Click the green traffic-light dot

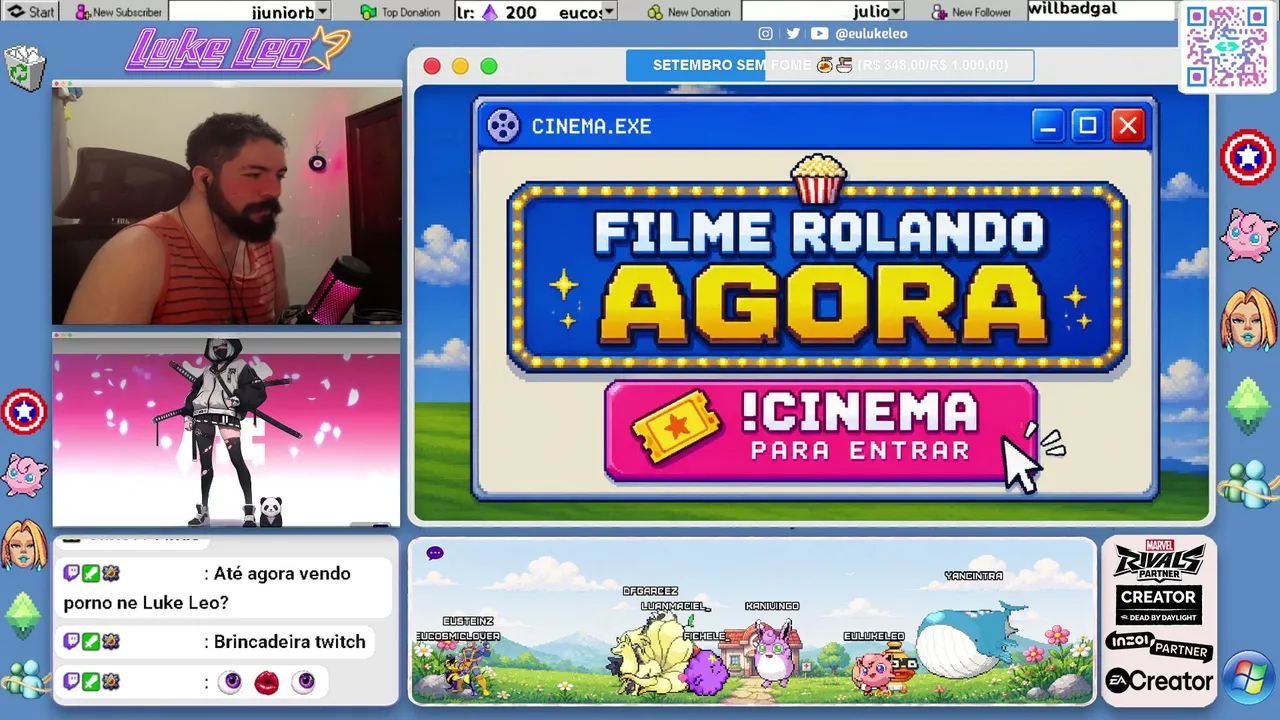(x=489, y=66)
